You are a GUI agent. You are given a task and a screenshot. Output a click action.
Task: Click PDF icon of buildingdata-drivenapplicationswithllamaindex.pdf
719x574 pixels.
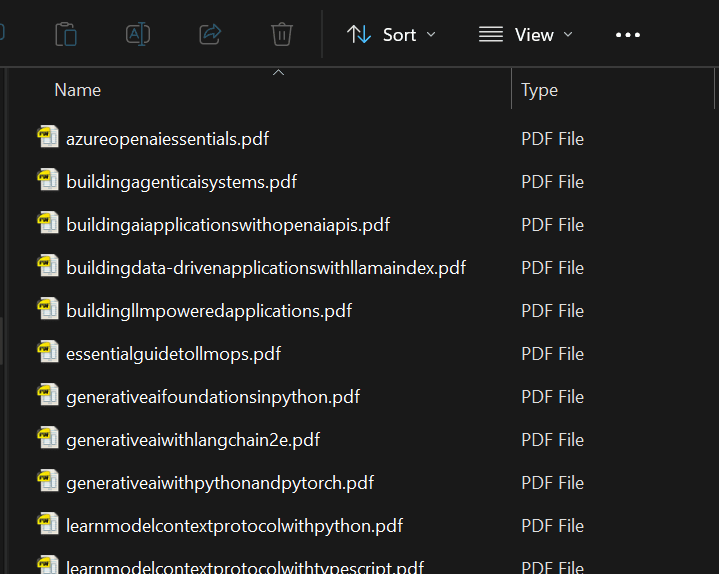tap(48, 266)
